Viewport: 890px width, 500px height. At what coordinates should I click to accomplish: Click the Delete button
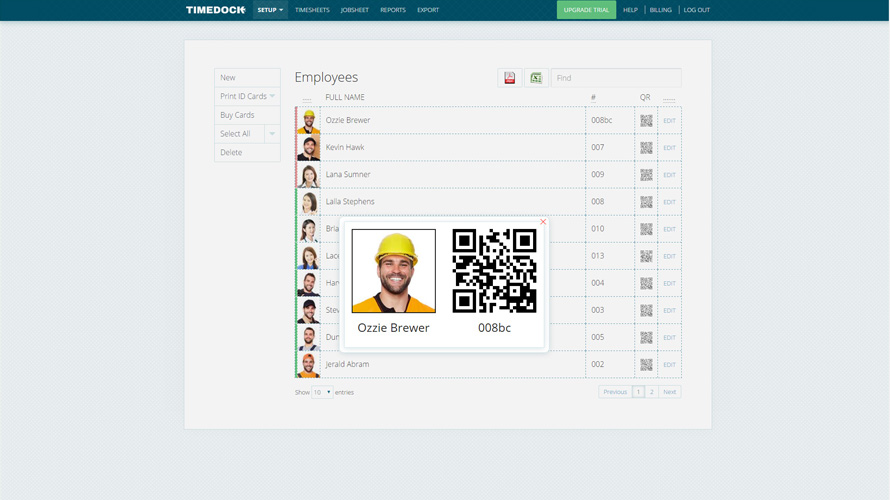(247, 153)
